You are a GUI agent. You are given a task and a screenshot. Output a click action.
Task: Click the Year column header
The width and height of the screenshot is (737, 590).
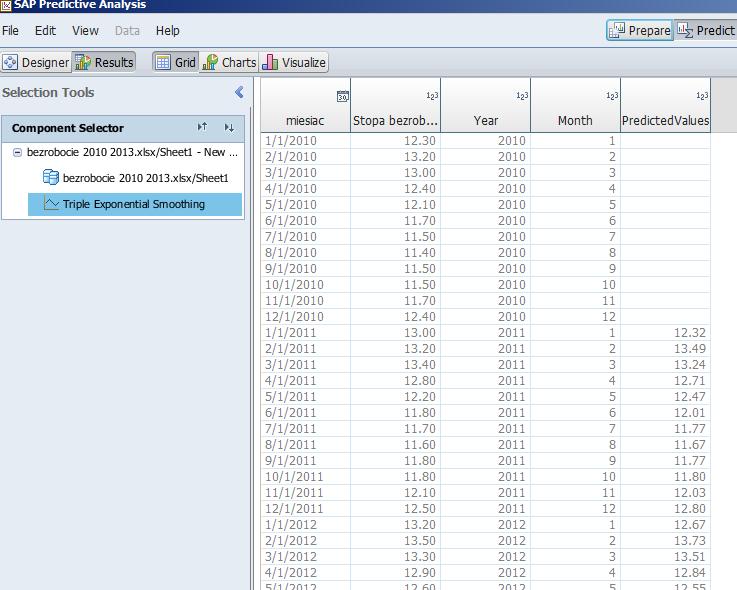point(486,105)
